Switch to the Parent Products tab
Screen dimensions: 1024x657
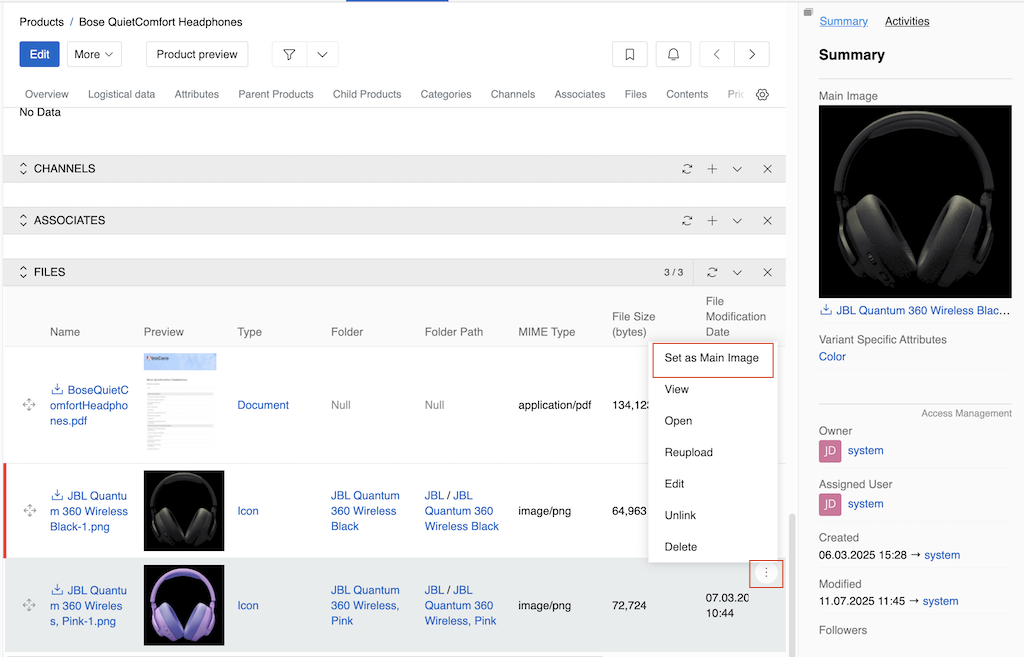276,94
